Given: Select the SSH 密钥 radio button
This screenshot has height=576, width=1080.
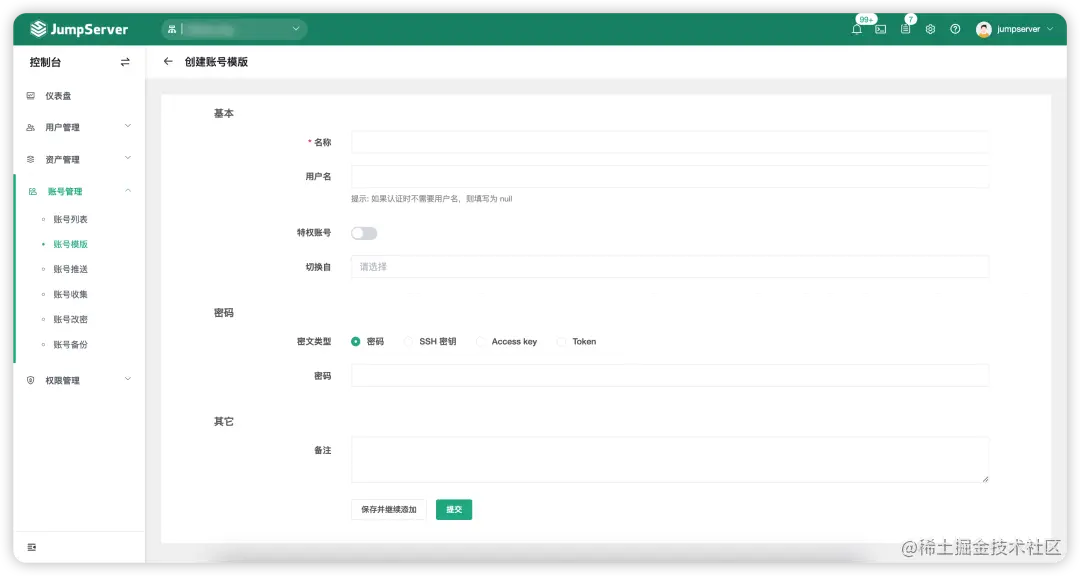Looking at the screenshot, I should point(408,341).
